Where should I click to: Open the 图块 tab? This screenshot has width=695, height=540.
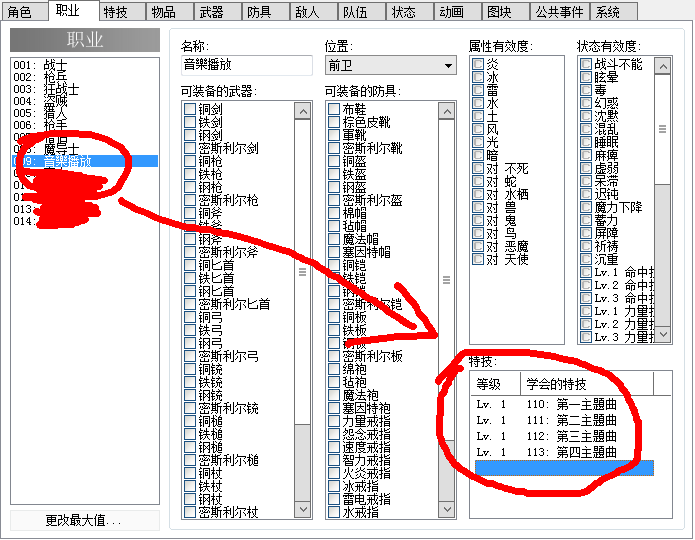pos(505,12)
